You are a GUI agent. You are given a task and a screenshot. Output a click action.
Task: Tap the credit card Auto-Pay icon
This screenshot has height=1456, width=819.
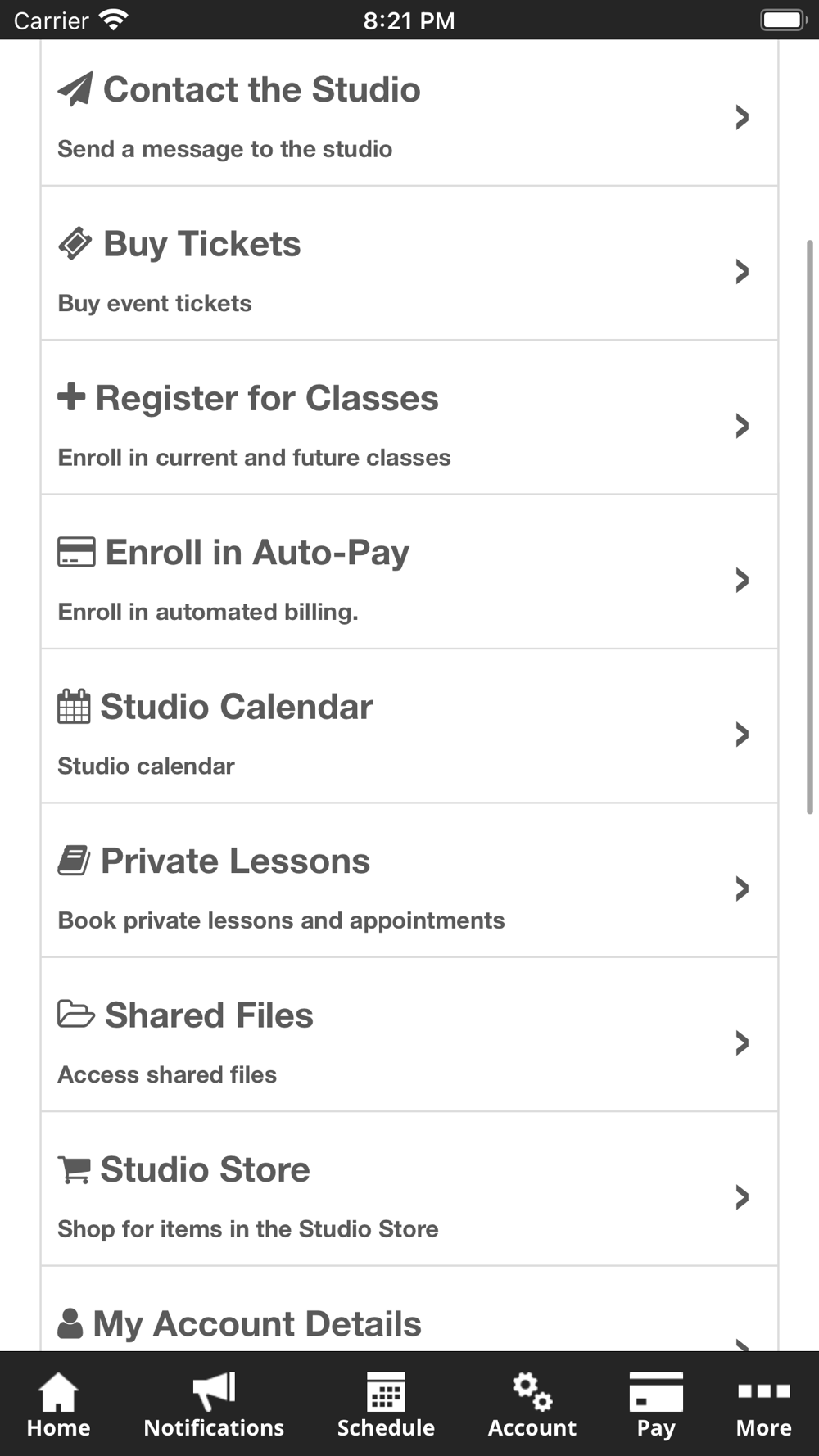(x=76, y=552)
